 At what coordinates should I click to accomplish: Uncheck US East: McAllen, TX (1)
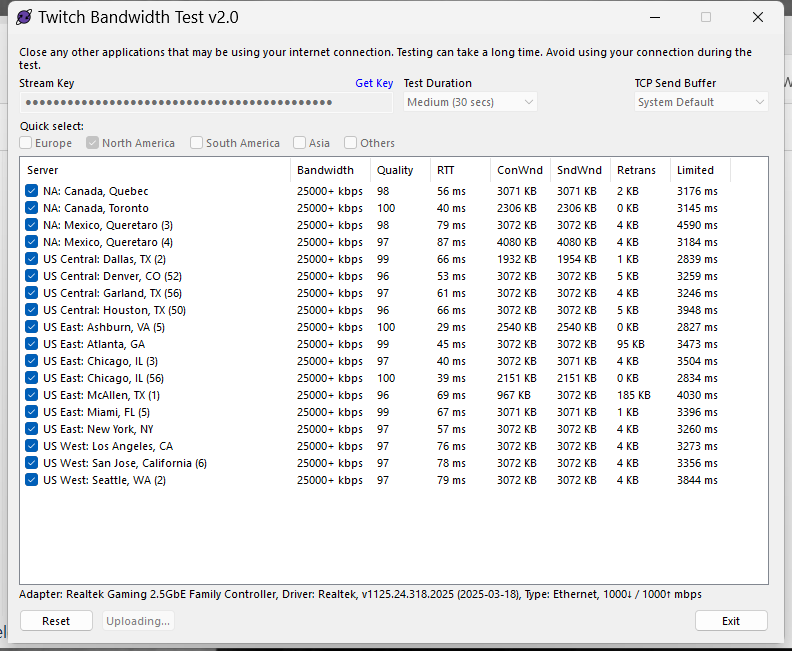pos(31,395)
